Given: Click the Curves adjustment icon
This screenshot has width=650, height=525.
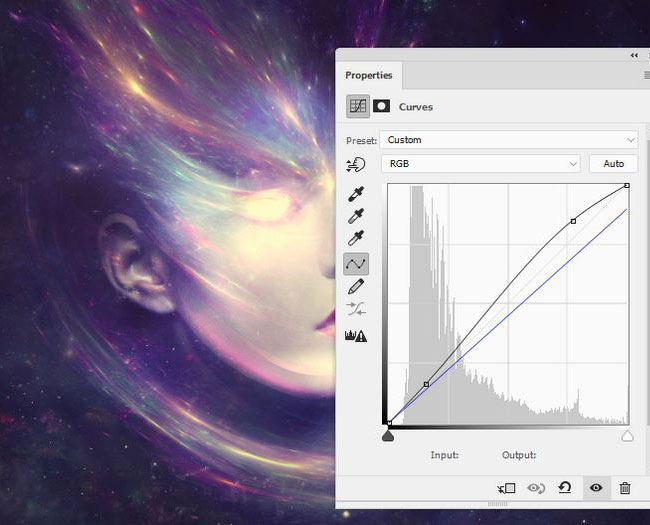Looking at the screenshot, I should (358, 107).
